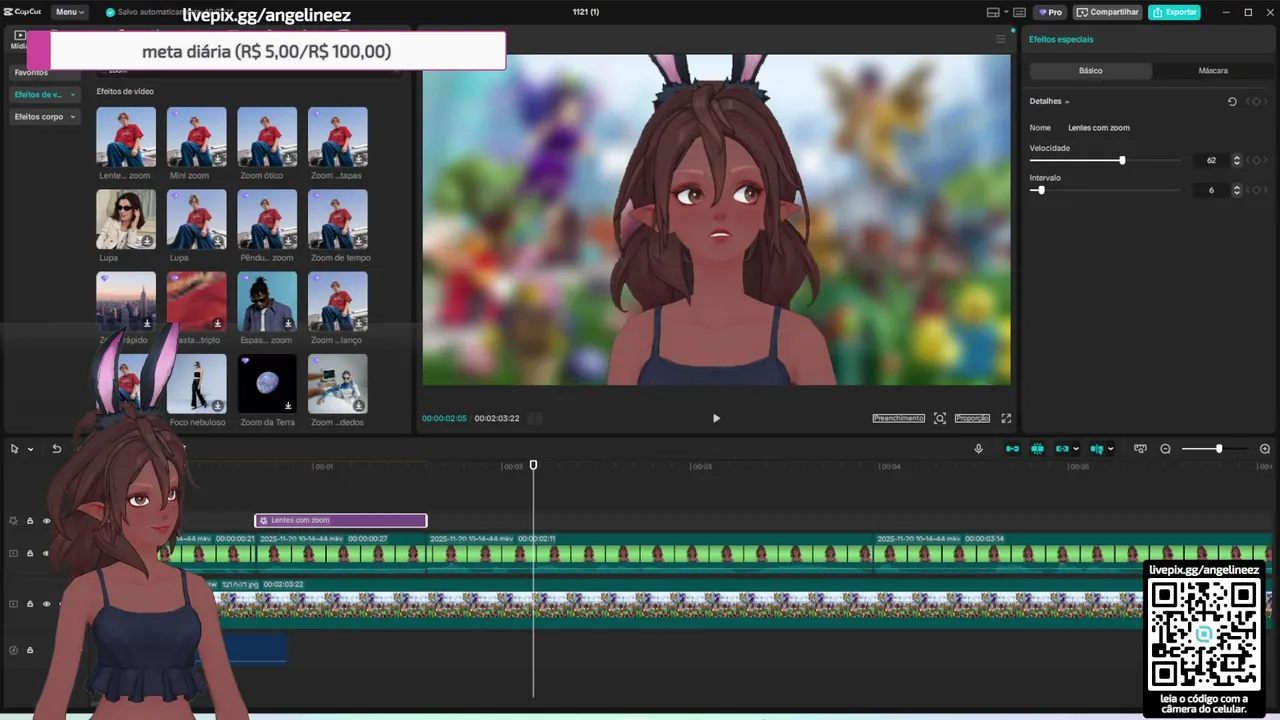Screen dimensions: 1280x720
Task: Hide the effects track with eye icon
Action: point(46,521)
